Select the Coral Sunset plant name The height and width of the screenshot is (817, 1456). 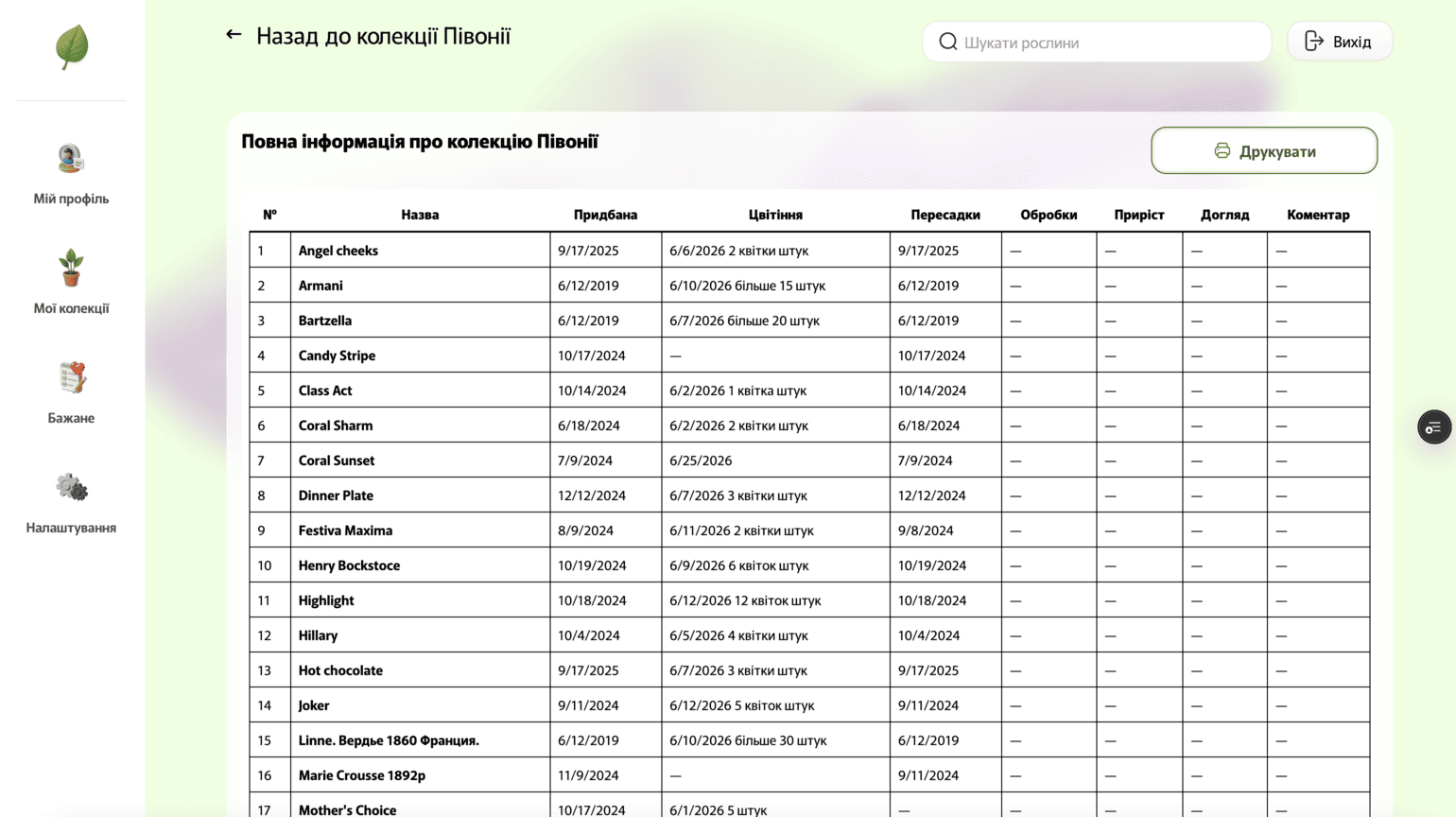pyautogui.click(x=337, y=461)
